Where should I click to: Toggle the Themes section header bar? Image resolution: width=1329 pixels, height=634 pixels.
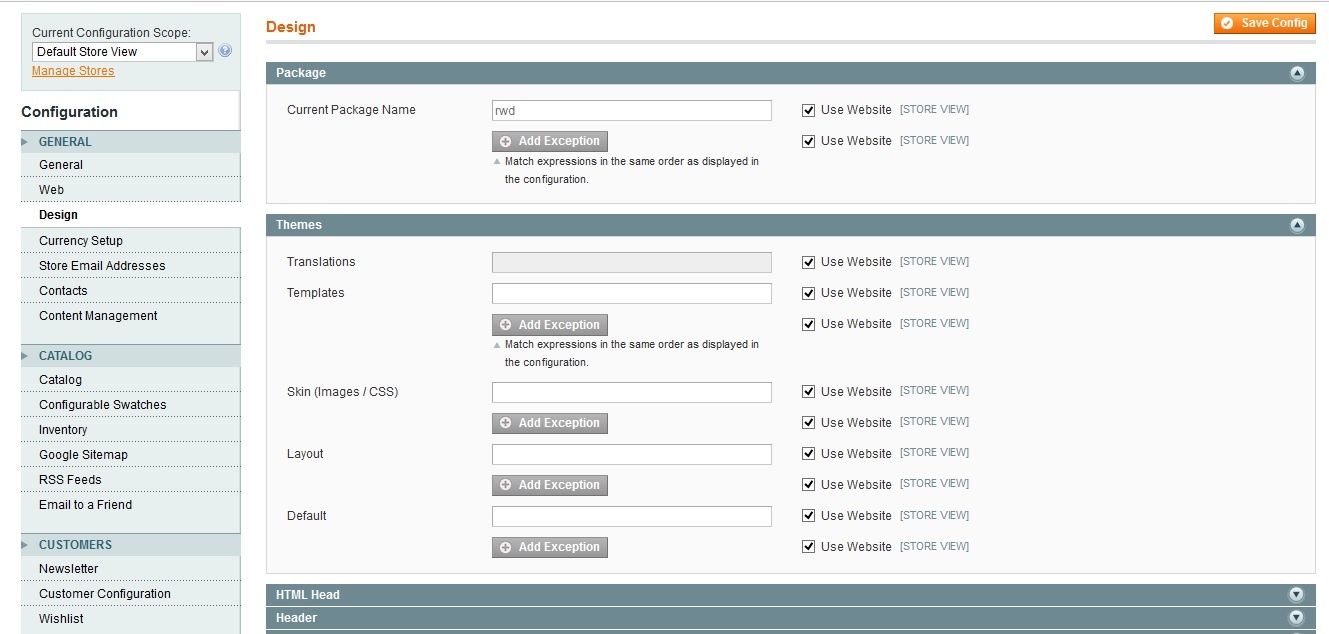click(790, 225)
